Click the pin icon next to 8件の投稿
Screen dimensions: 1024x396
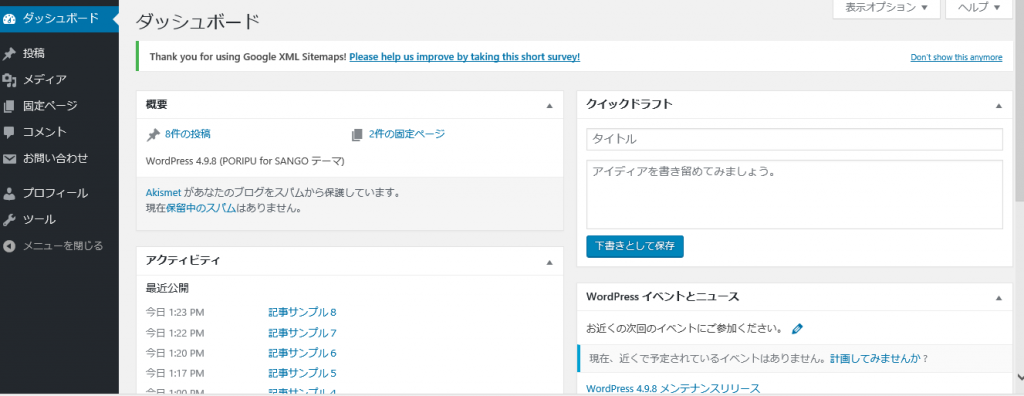point(153,135)
